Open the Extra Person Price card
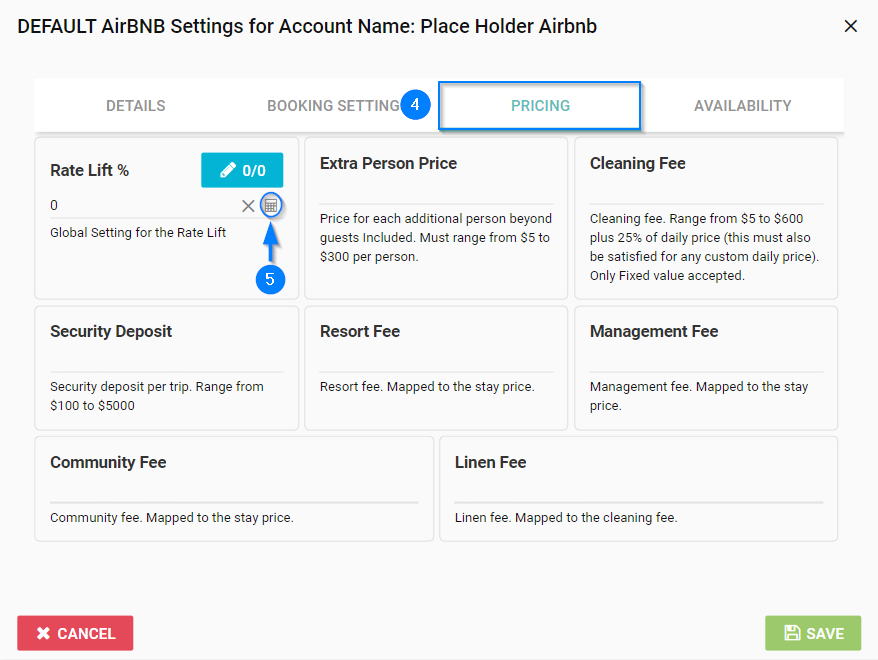 pyautogui.click(x=436, y=218)
